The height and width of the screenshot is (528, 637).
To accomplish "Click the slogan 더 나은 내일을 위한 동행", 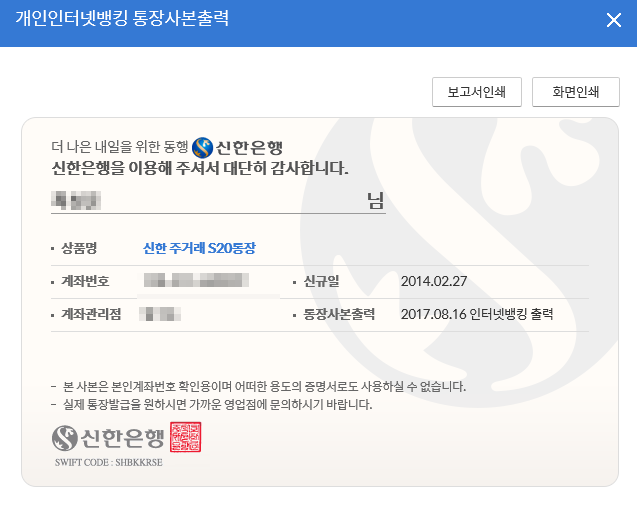I will click(x=120, y=147).
